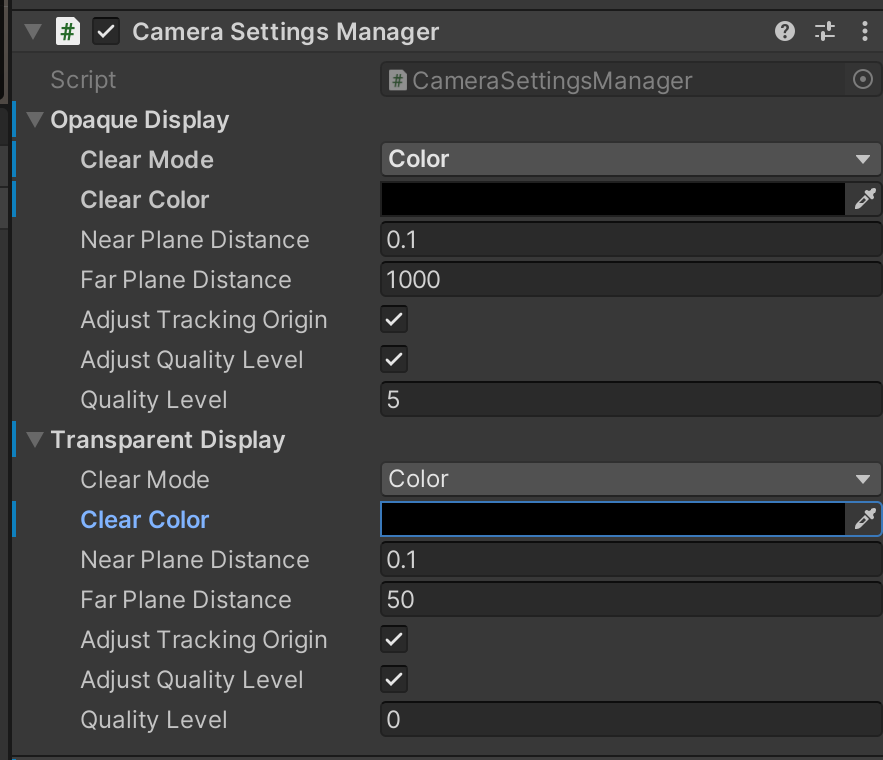Click the Transparent Display Clear Color eyedropper
The width and height of the screenshot is (883, 760).
(864, 519)
